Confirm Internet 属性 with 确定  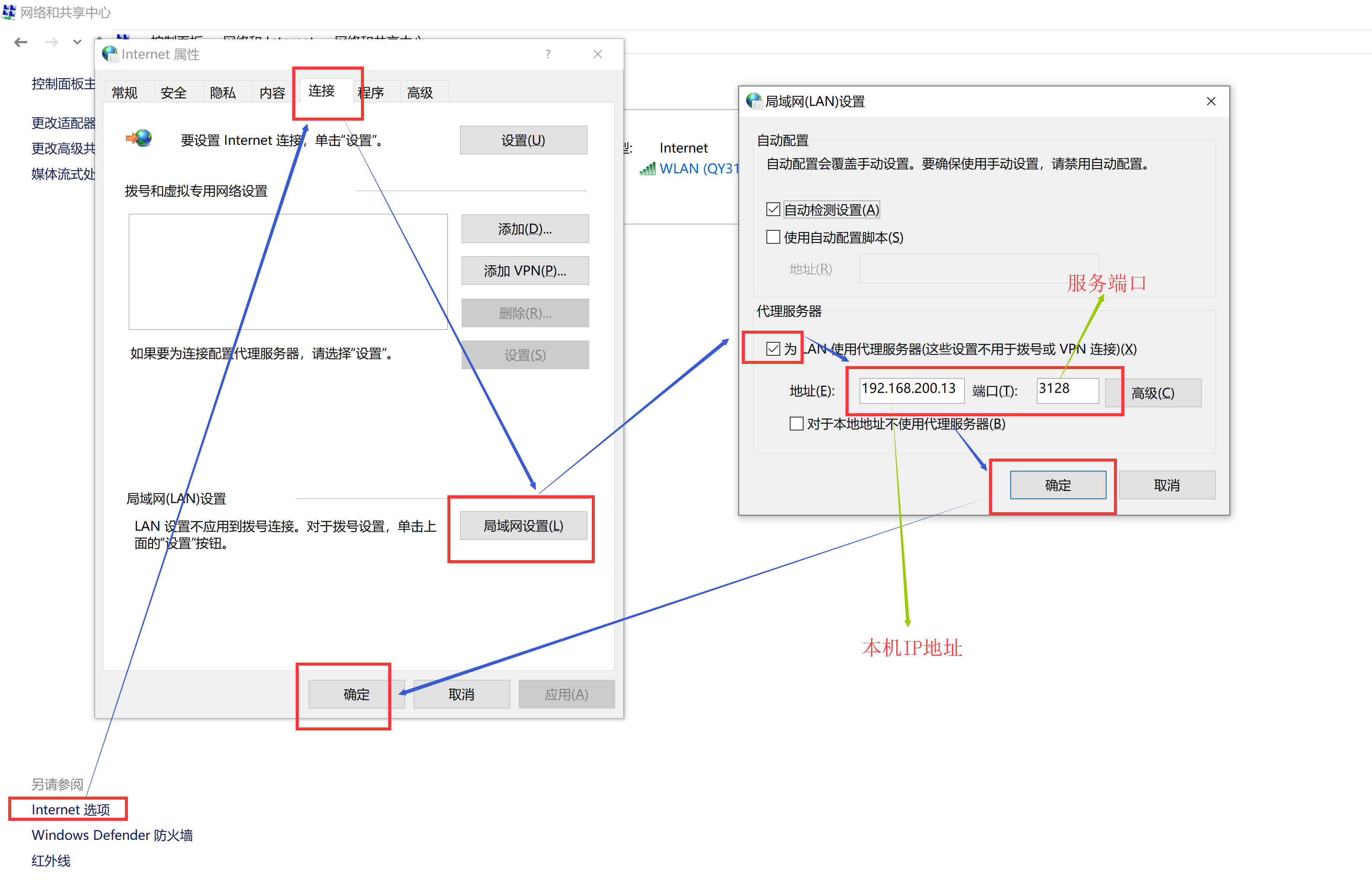357,694
